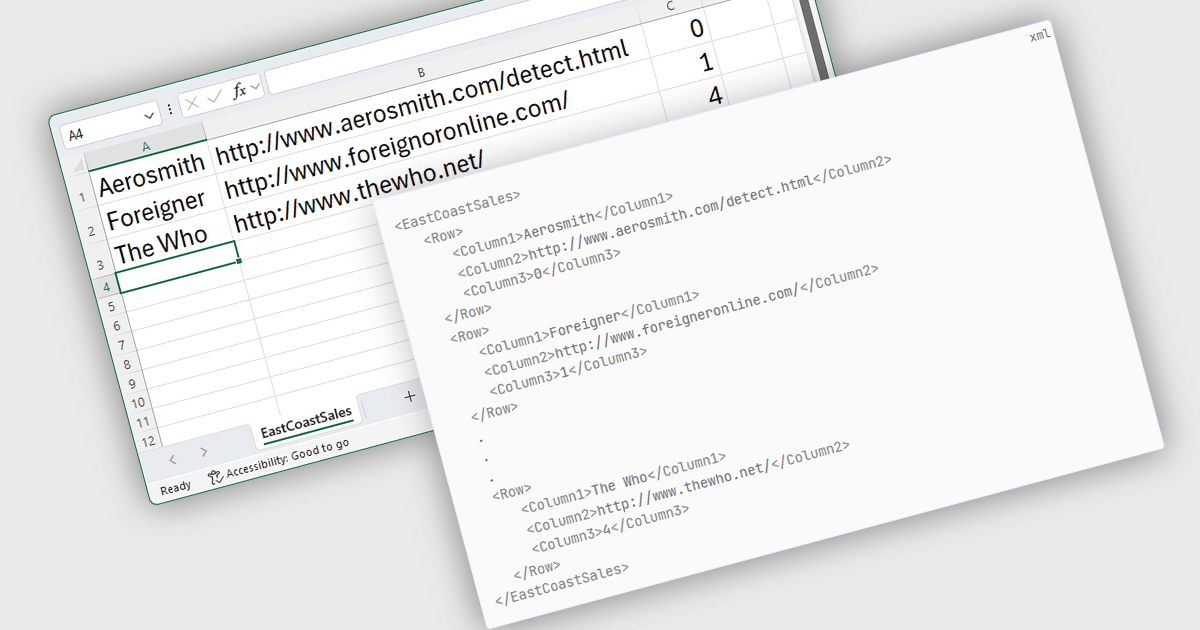This screenshot has width=1200, height=630.
Task: Click the Select All corner triangle
Action: pos(77,163)
